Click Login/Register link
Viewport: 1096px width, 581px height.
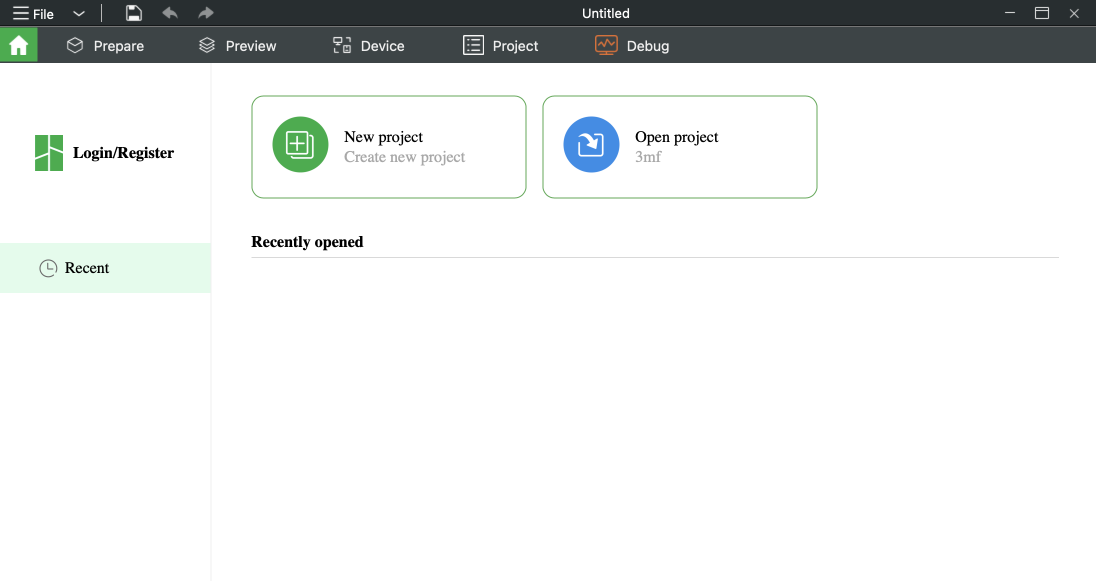point(123,153)
